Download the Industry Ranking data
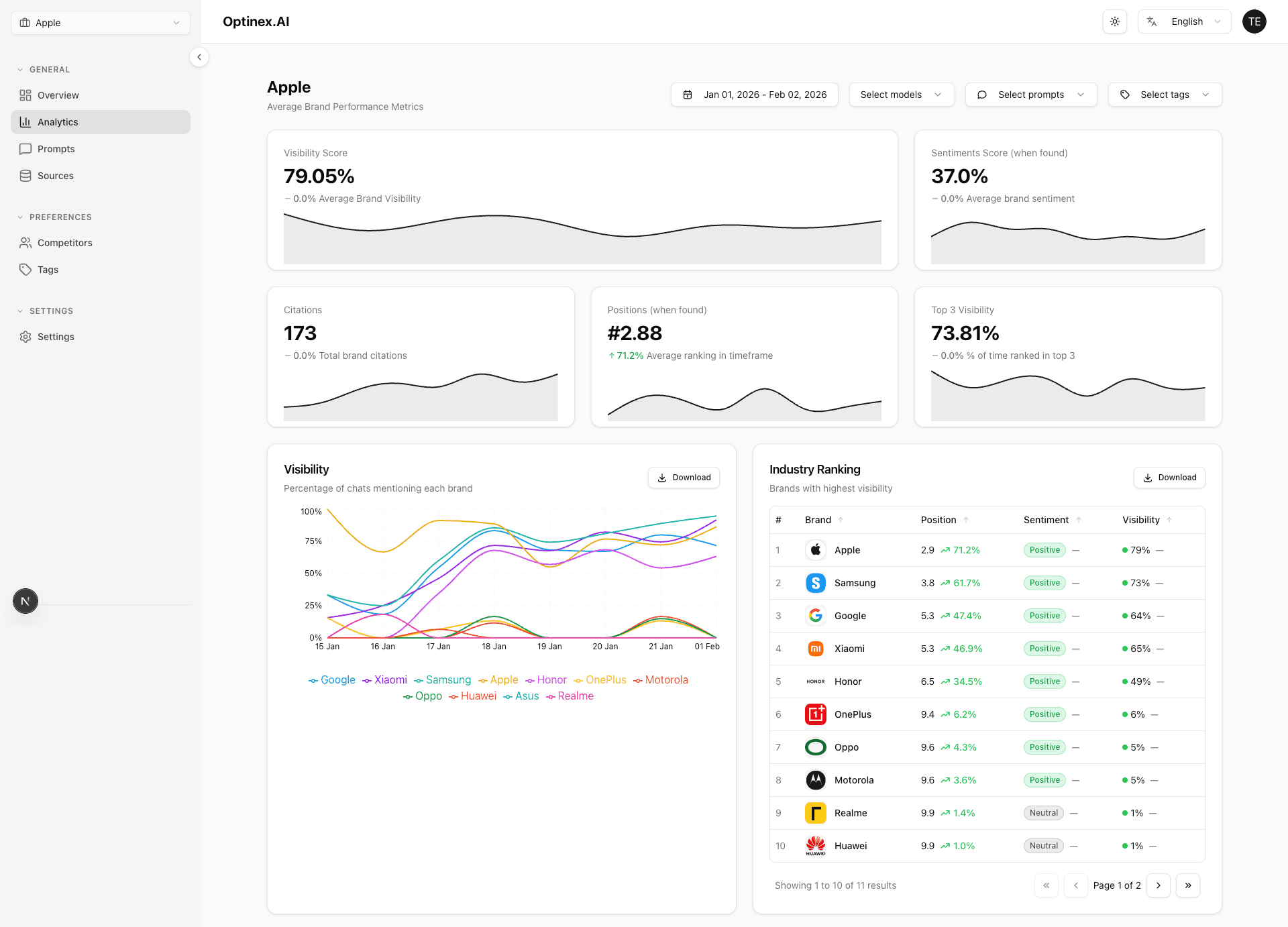The width and height of the screenshot is (1288, 927). click(x=1169, y=477)
